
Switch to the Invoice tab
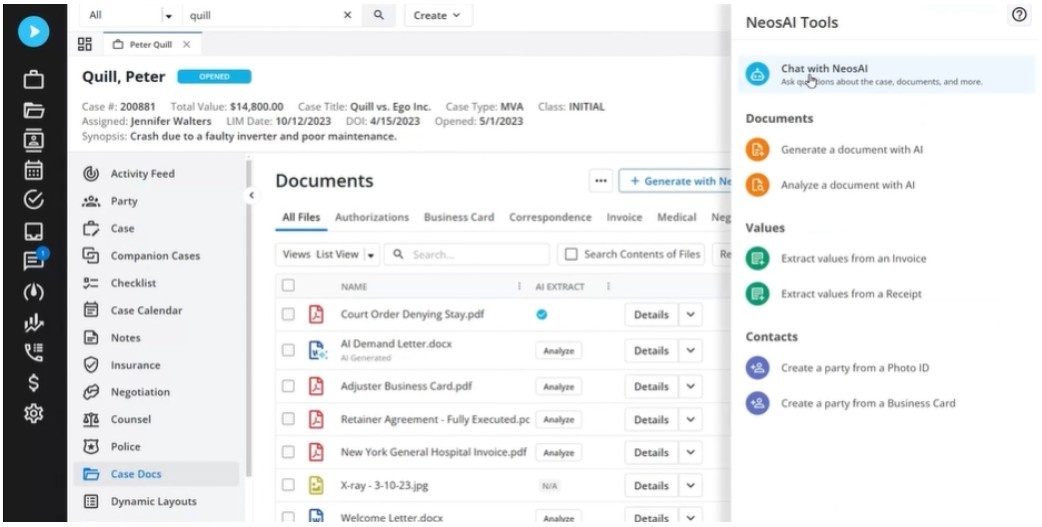tap(624, 217)
